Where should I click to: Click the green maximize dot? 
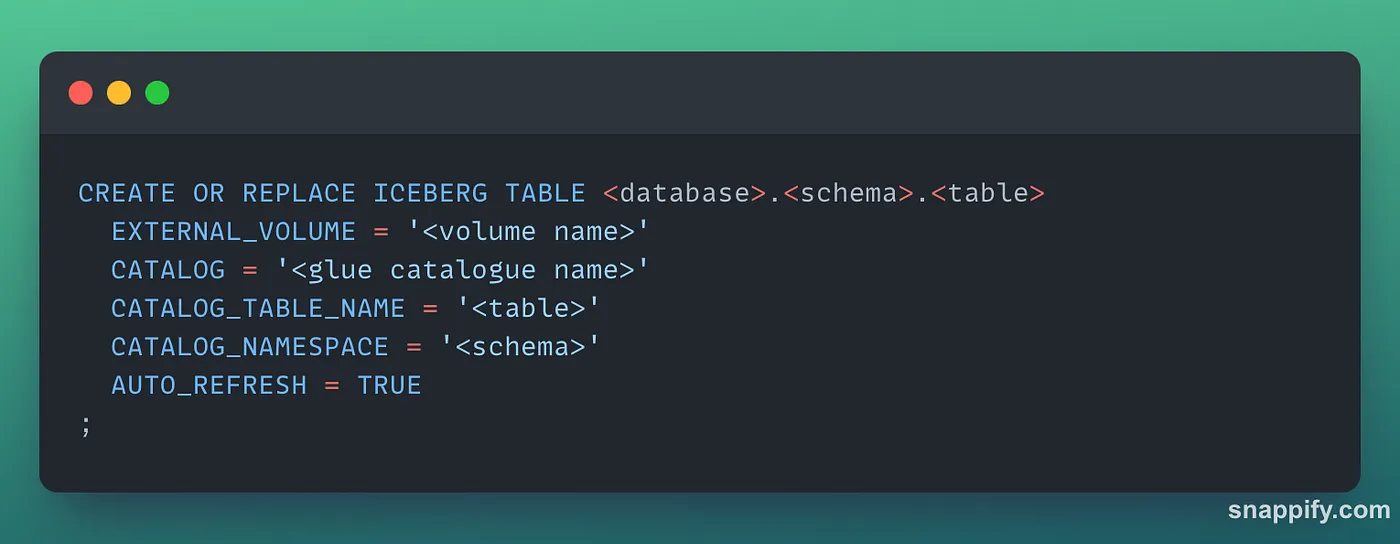157,93
